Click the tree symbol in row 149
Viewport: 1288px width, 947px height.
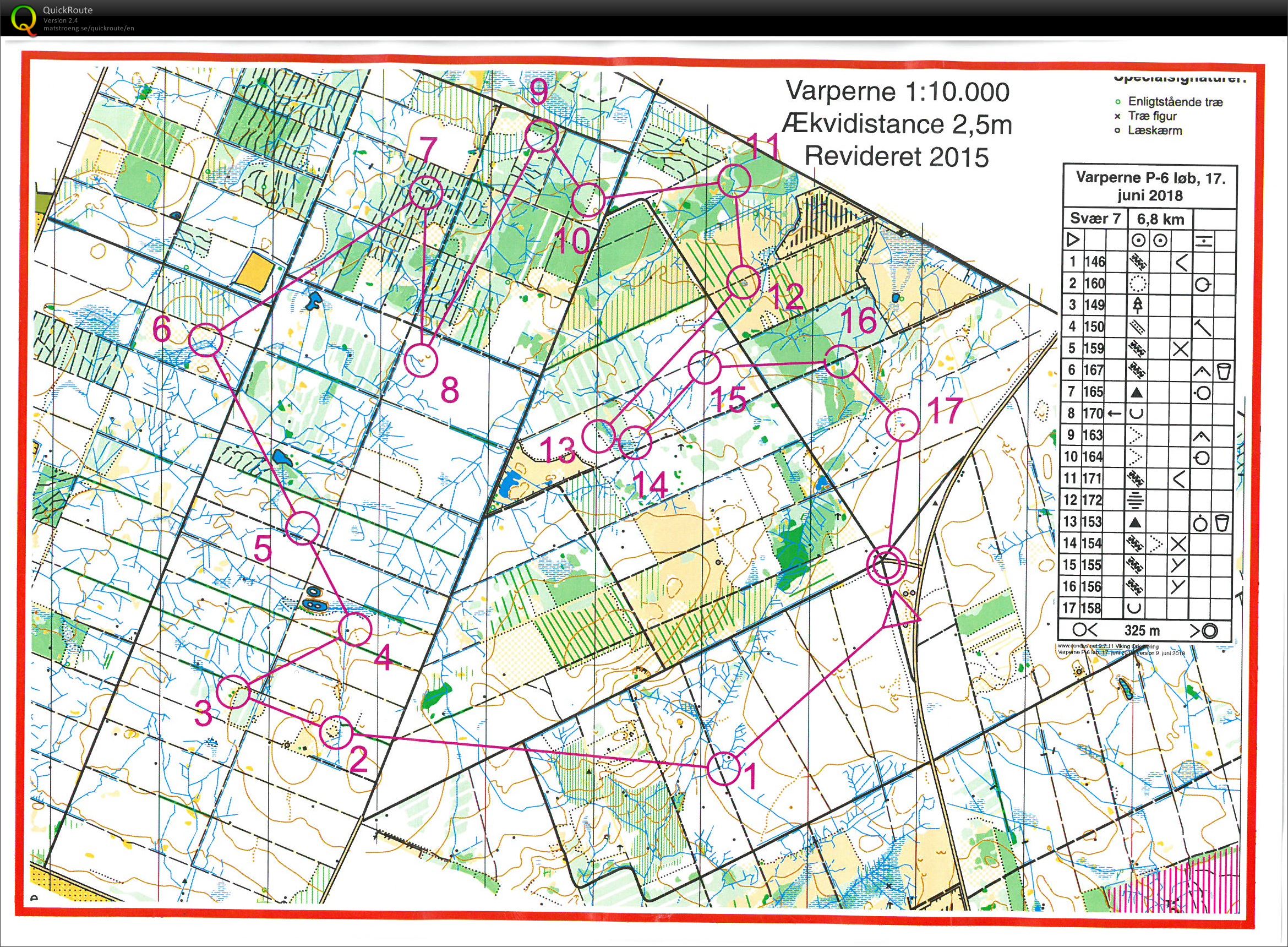pos(1137,305)
